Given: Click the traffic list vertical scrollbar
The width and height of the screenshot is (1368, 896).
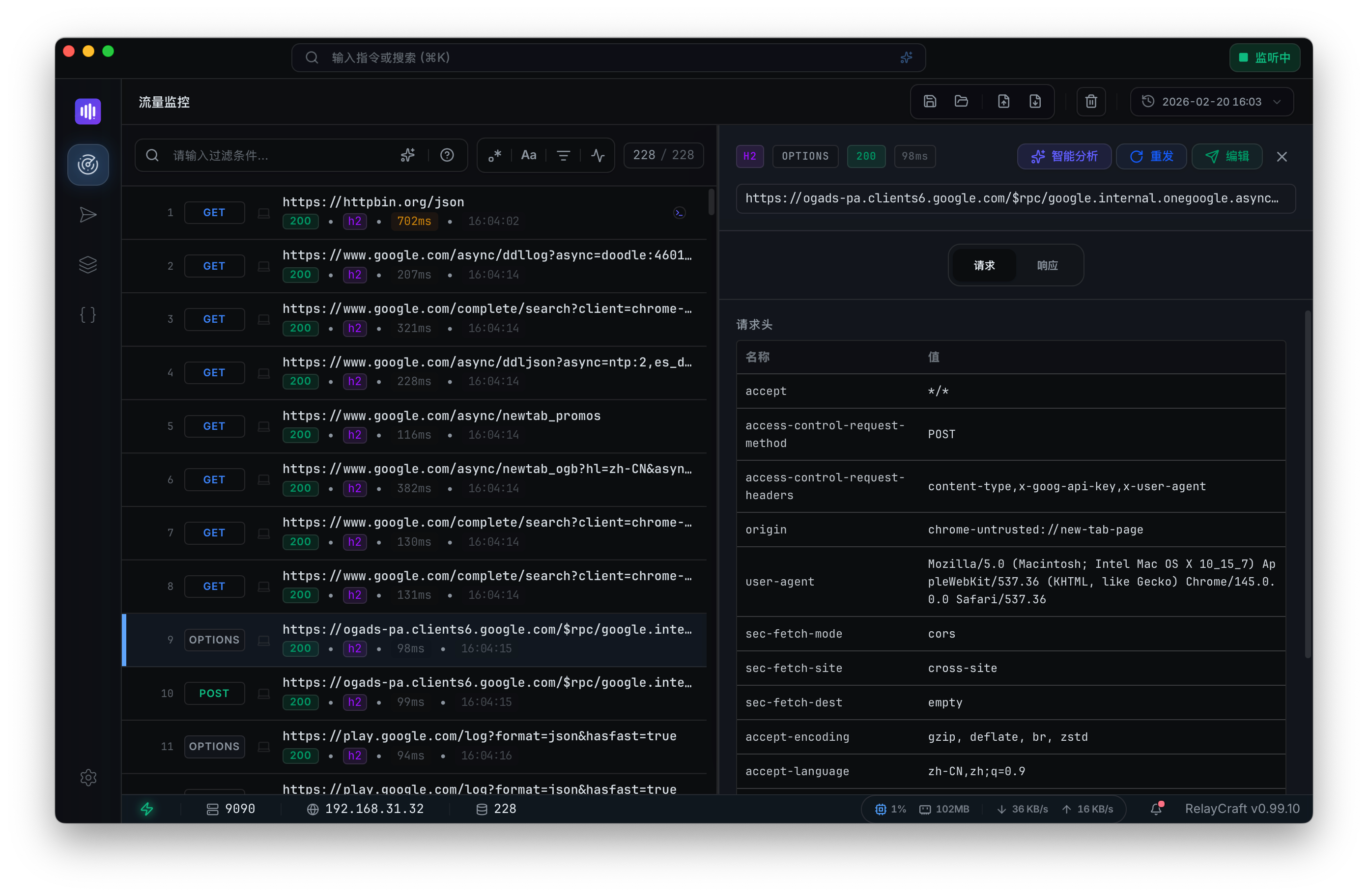Looking at the screenshot, I should click(x=711, y=202).
